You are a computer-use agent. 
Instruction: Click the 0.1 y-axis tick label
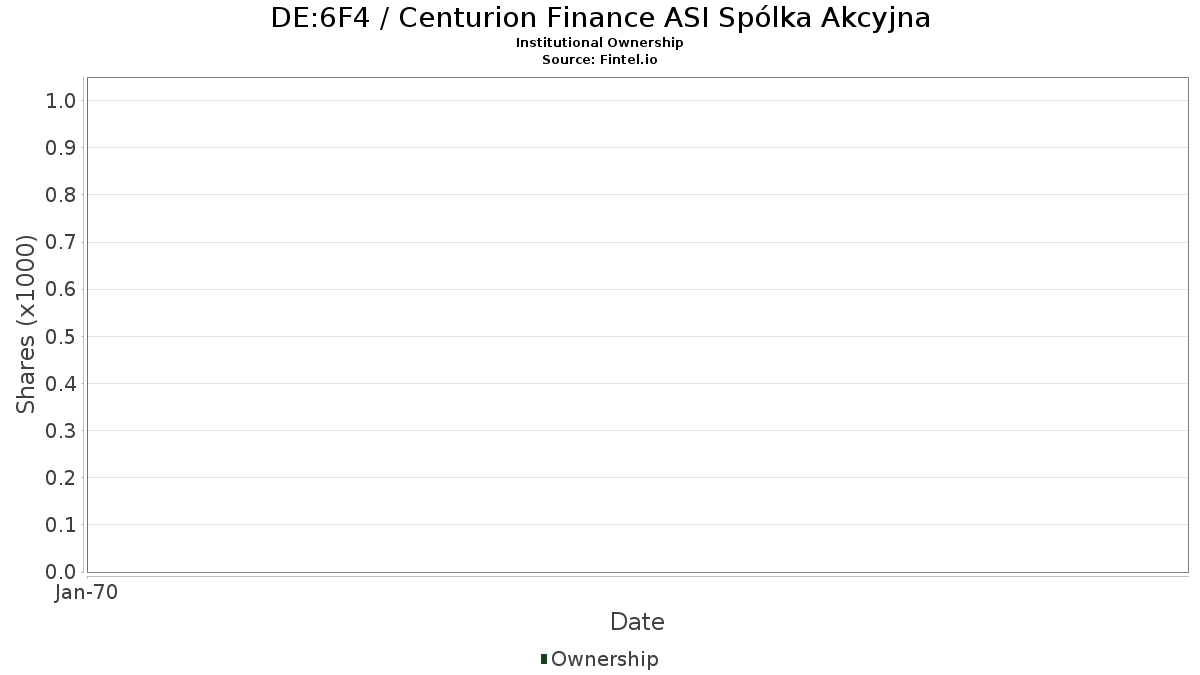pos(61,525)
